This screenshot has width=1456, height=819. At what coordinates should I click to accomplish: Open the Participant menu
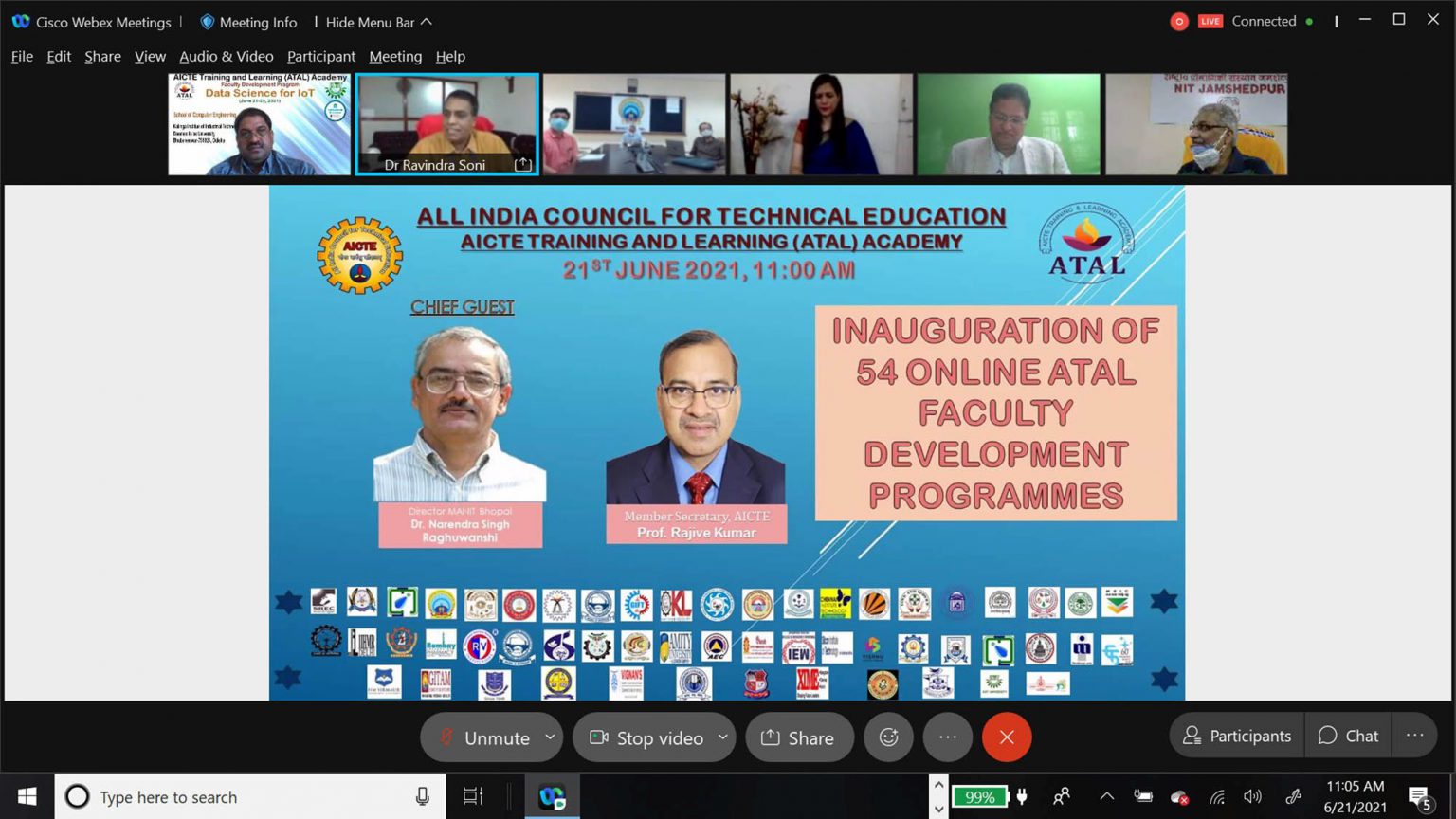[x=320, y=56]
